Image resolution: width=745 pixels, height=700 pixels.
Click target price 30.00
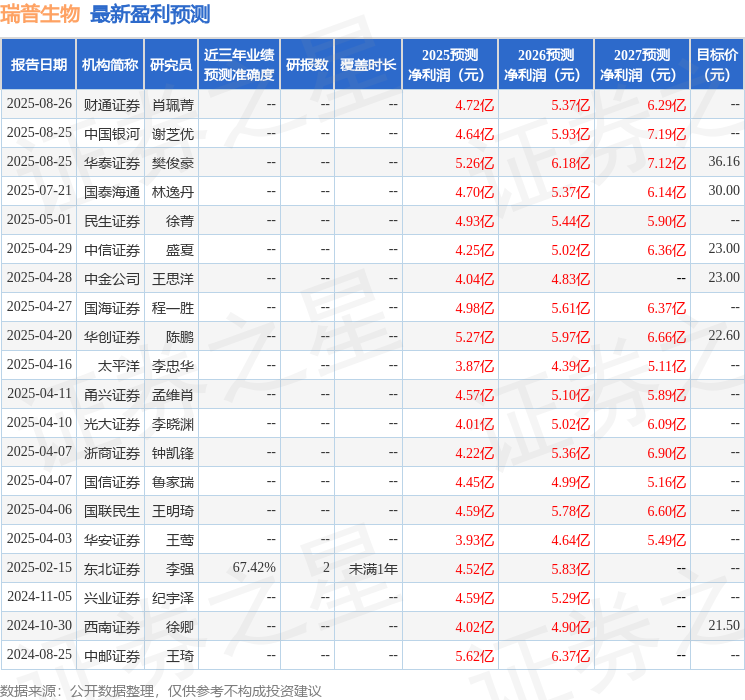pyautogui.click(x=724, y=191)
